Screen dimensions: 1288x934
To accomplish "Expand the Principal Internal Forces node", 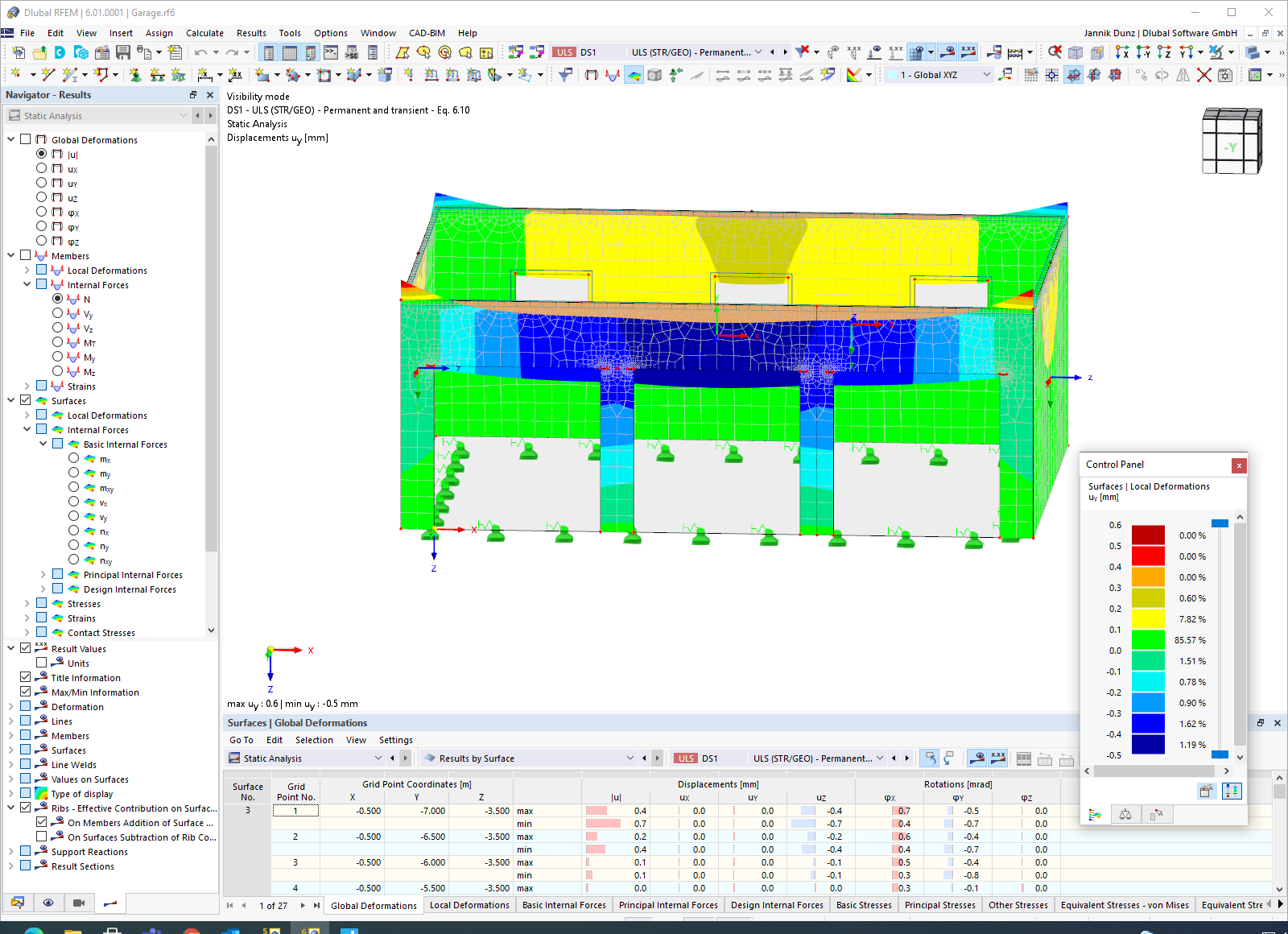I will click(x=43, y=574).
